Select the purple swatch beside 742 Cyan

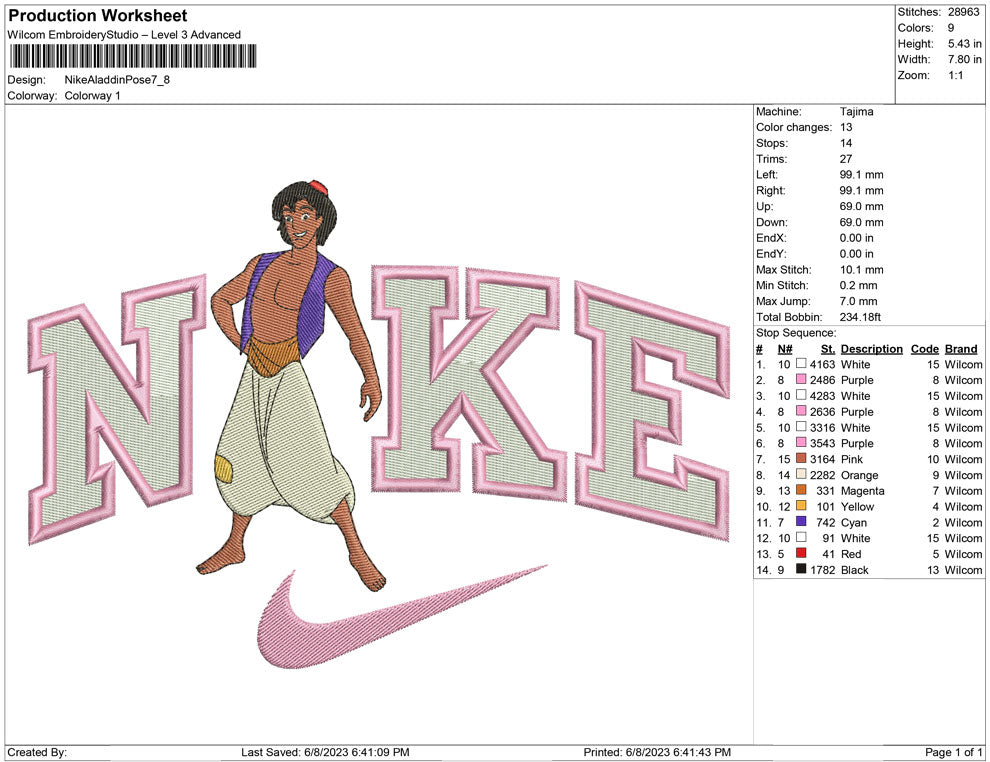[801, 521]
